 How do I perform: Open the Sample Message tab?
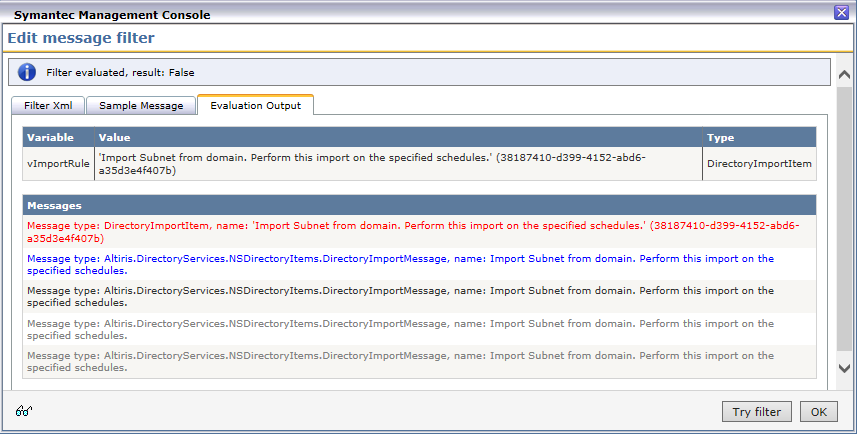(x=141, y=105)
